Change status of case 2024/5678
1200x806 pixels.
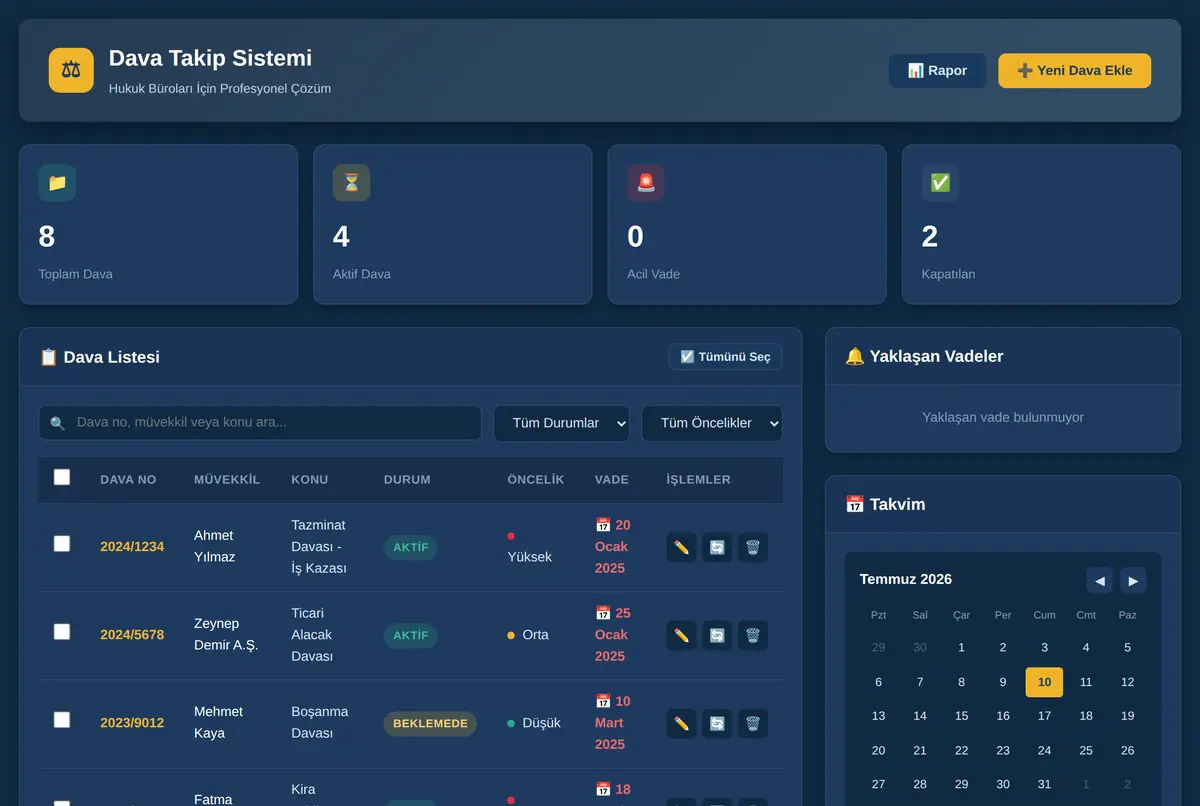click(717, 635)
